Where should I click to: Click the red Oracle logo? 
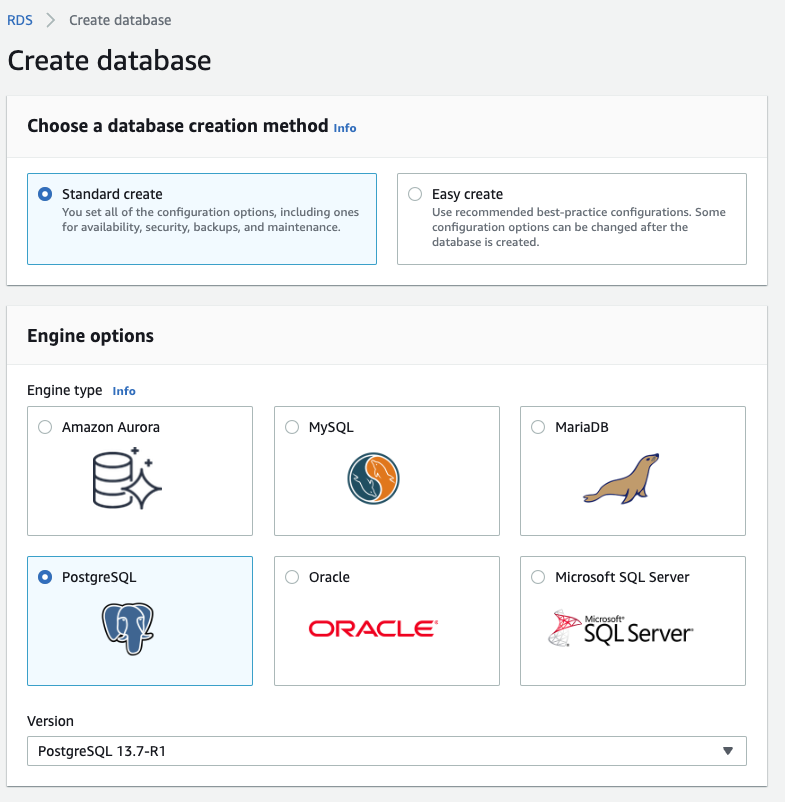pos(373,629)
